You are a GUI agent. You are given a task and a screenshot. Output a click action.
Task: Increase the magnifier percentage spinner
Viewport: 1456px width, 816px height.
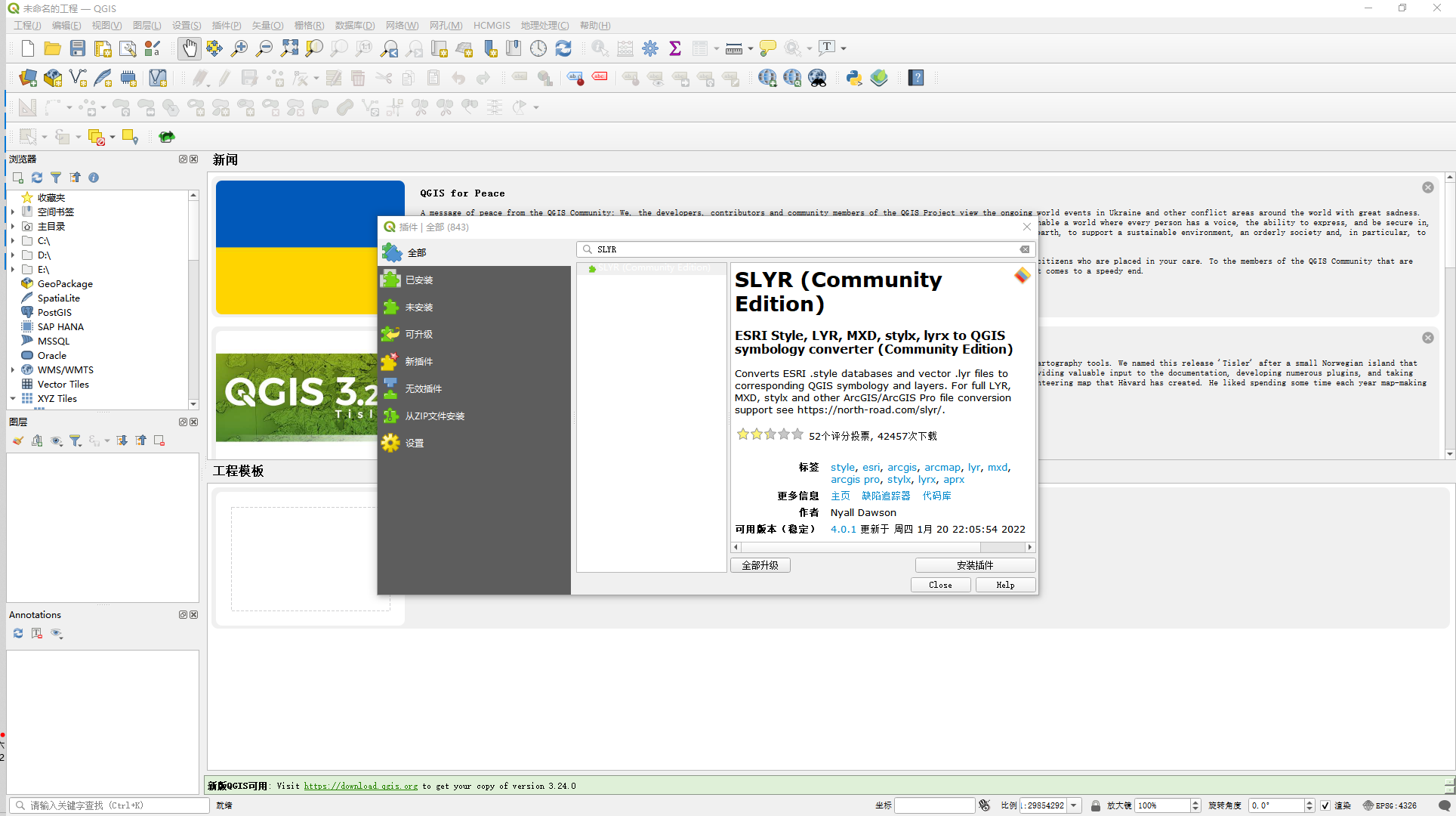pos(1195,802)
